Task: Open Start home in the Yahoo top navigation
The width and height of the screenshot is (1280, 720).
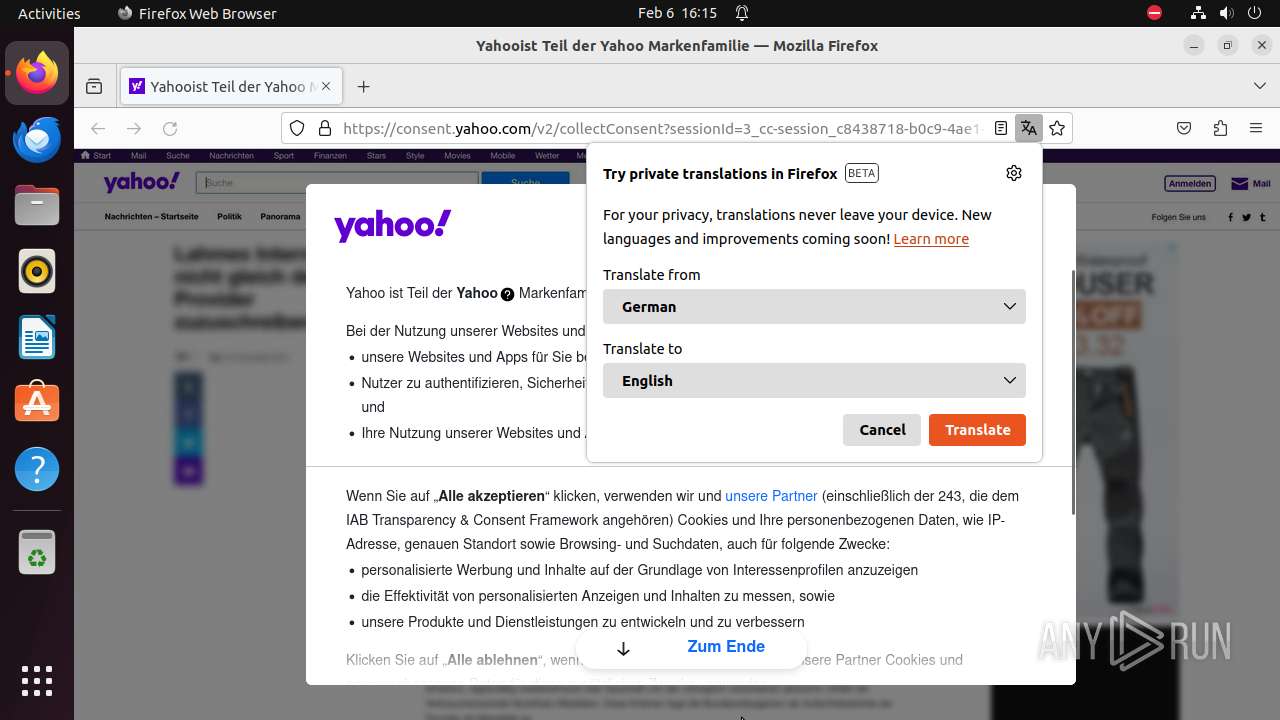Action: coord(97,156)
